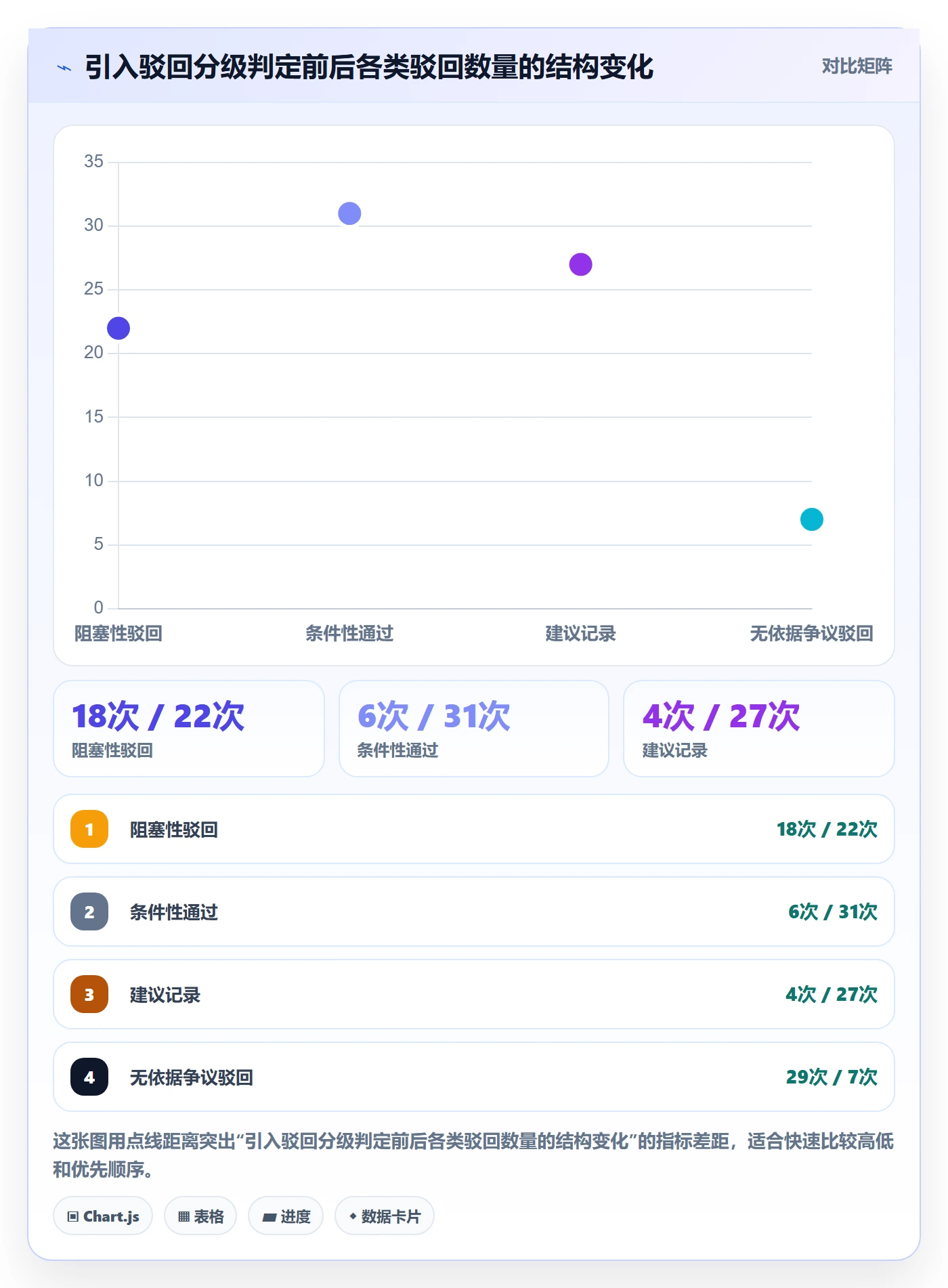Click the dark rank 4 badge

[89, 1077]
